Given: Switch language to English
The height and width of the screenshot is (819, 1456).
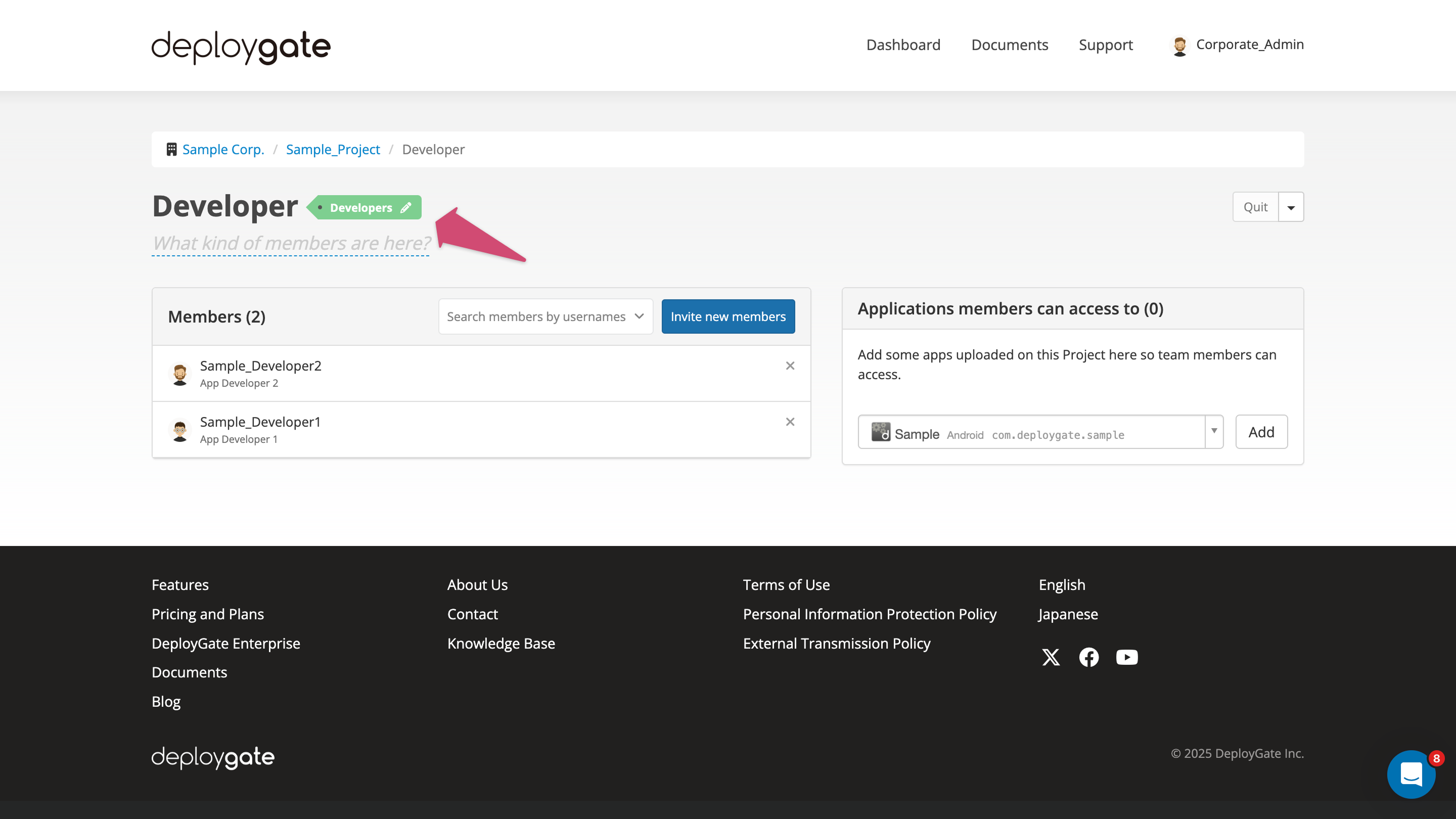Looking at the screenshot, I should pos(1062,584).
